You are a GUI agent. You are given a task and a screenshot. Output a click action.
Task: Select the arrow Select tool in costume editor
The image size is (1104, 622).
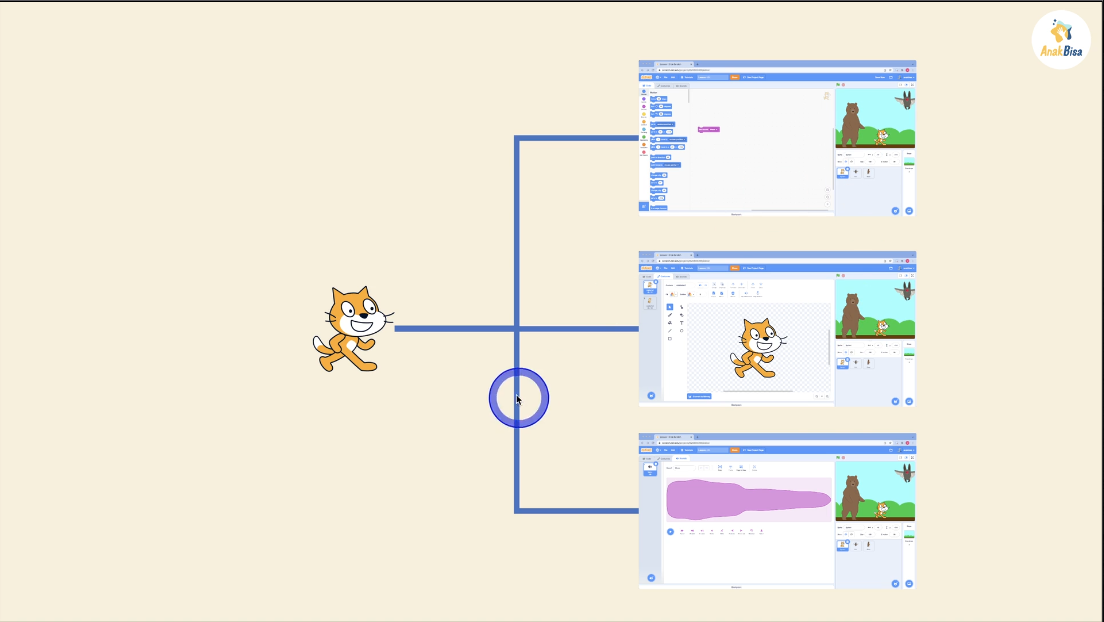670,307
